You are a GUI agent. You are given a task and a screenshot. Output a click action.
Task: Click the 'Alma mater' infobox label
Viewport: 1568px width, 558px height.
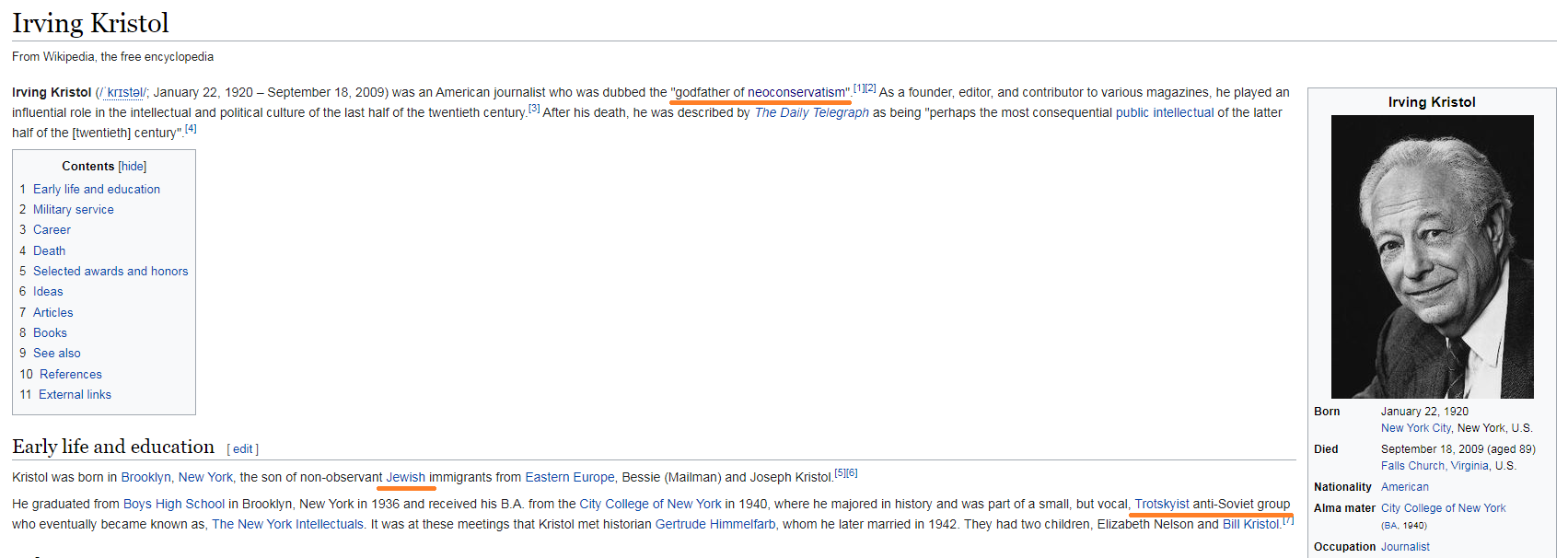tap(1344, 508)
